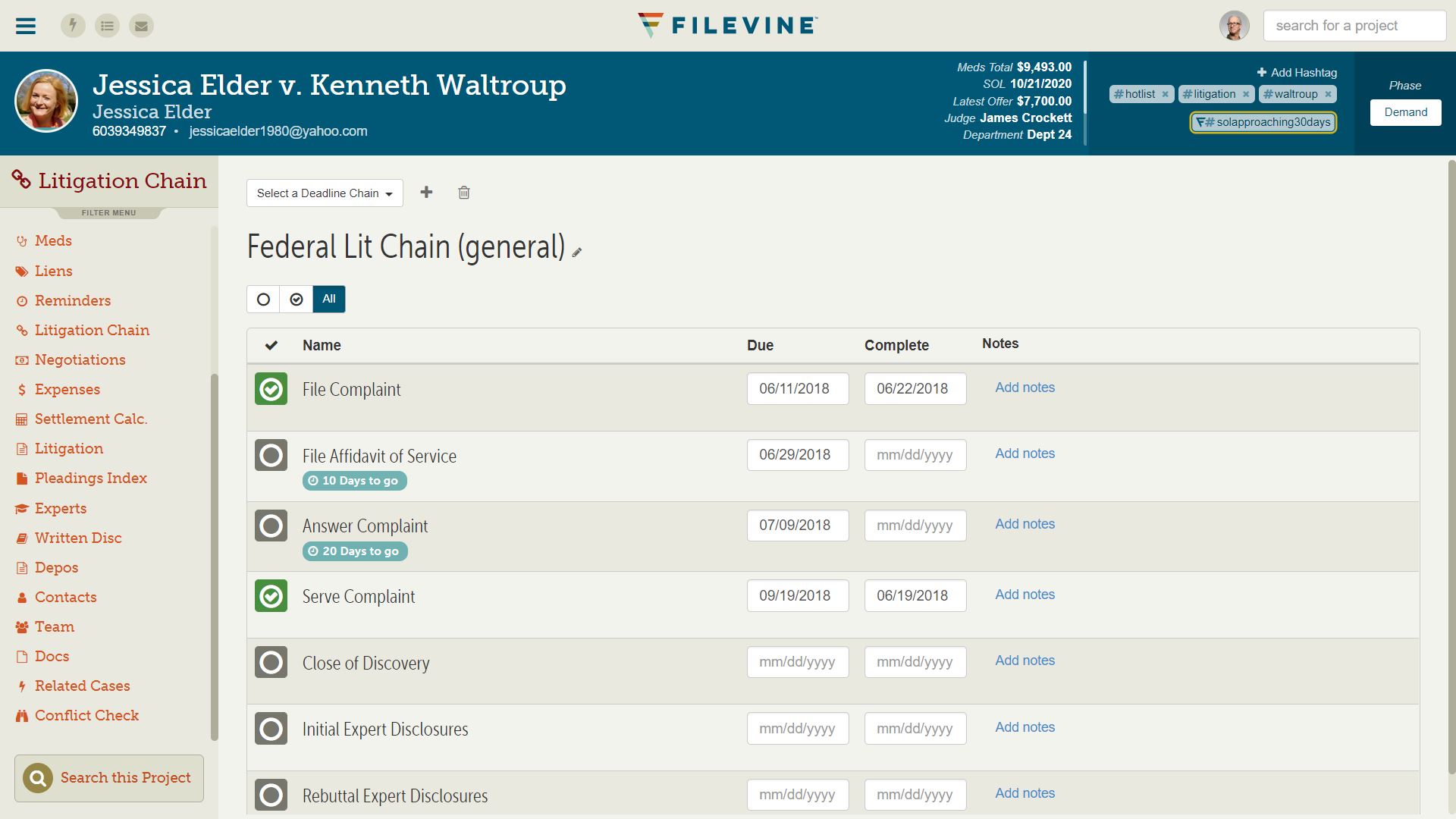This screenshot has height=819, width=1456.
Task: Open the task list icon in header
Action: 107,26
